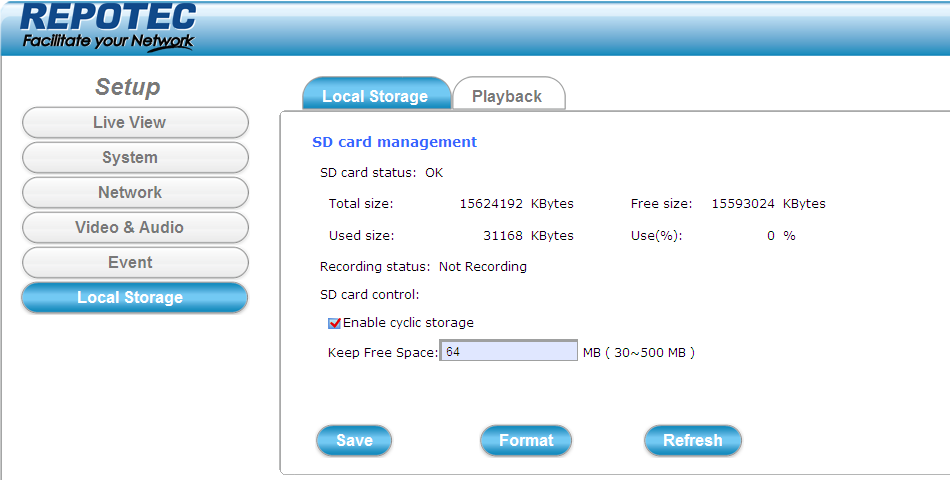Click the REPOTEC logo in the header
Viewport: 950px width, 480px height.
[107, 27]
